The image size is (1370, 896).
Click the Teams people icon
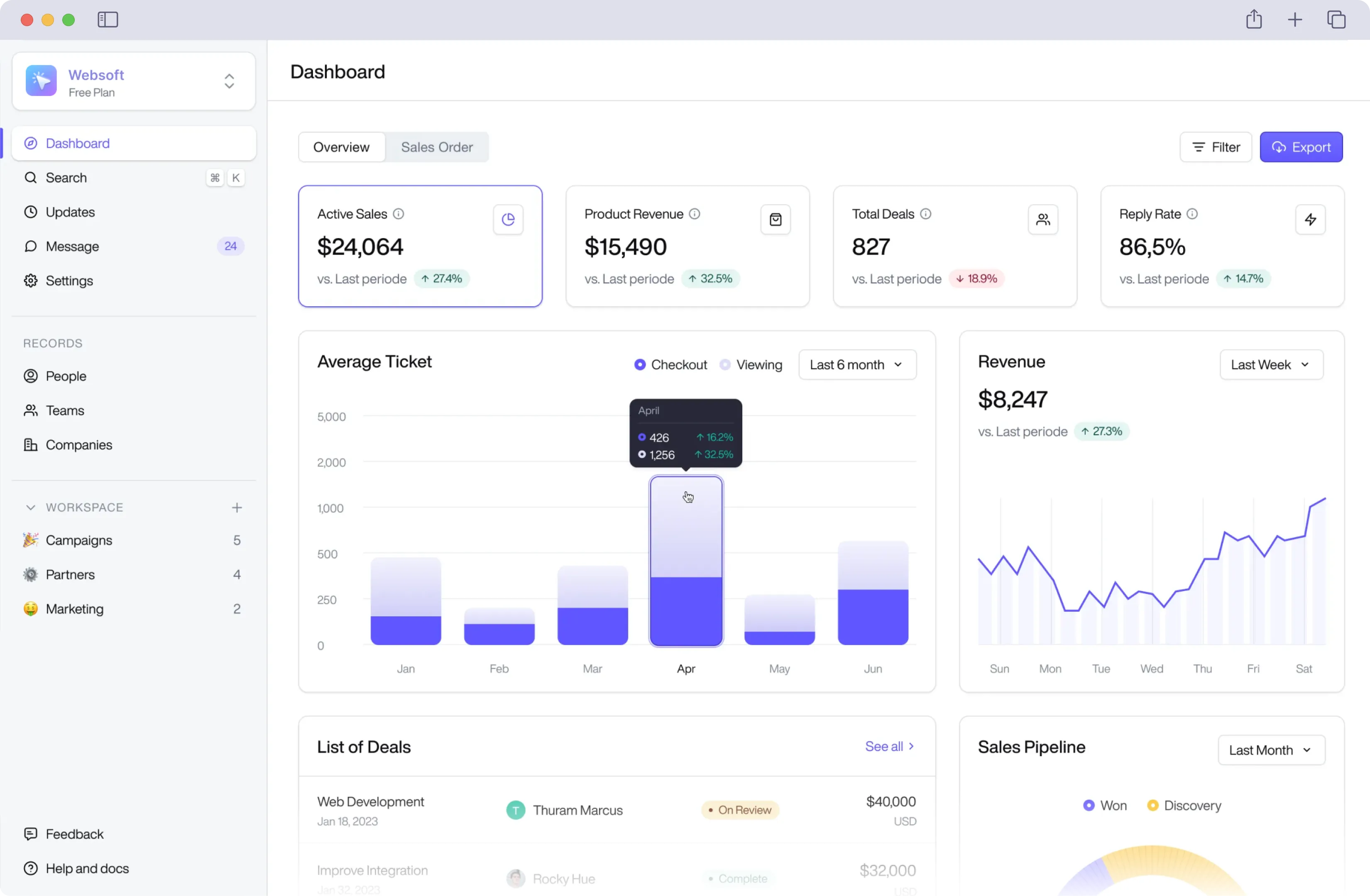click(x=30, y=410)
